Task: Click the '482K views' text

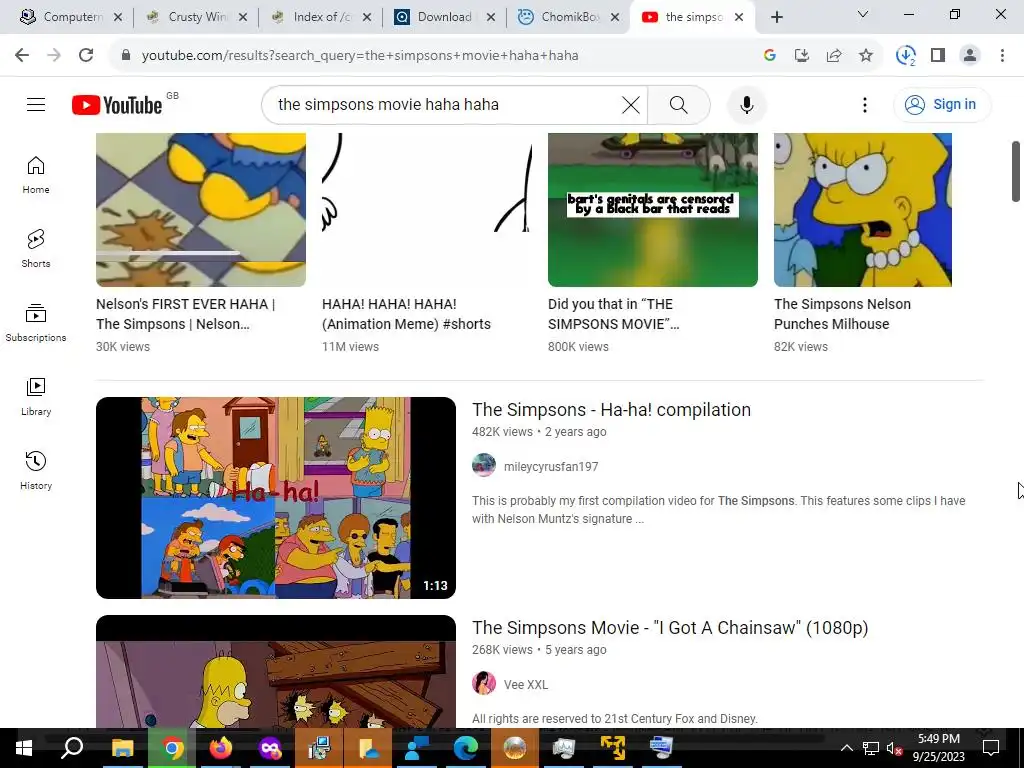Action: (x=502, y=432)
